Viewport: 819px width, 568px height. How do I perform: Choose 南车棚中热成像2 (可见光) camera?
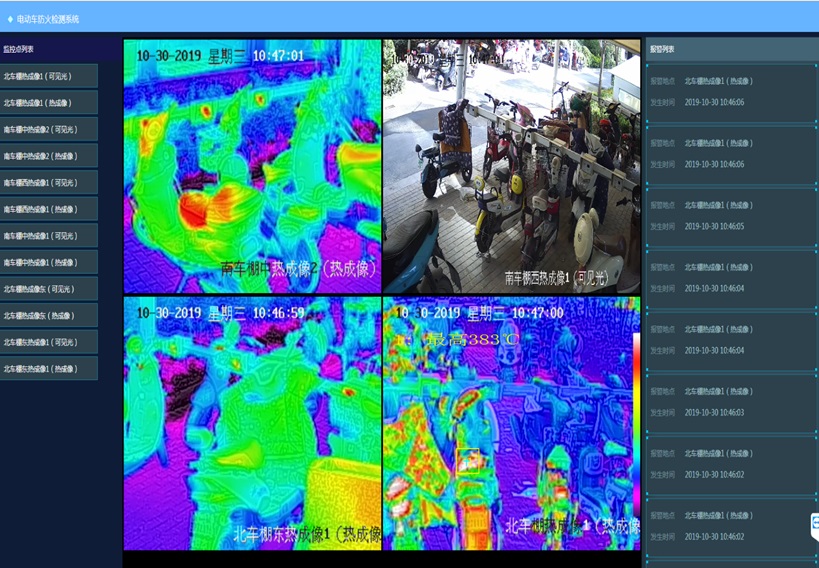click(x=49, y=129)
